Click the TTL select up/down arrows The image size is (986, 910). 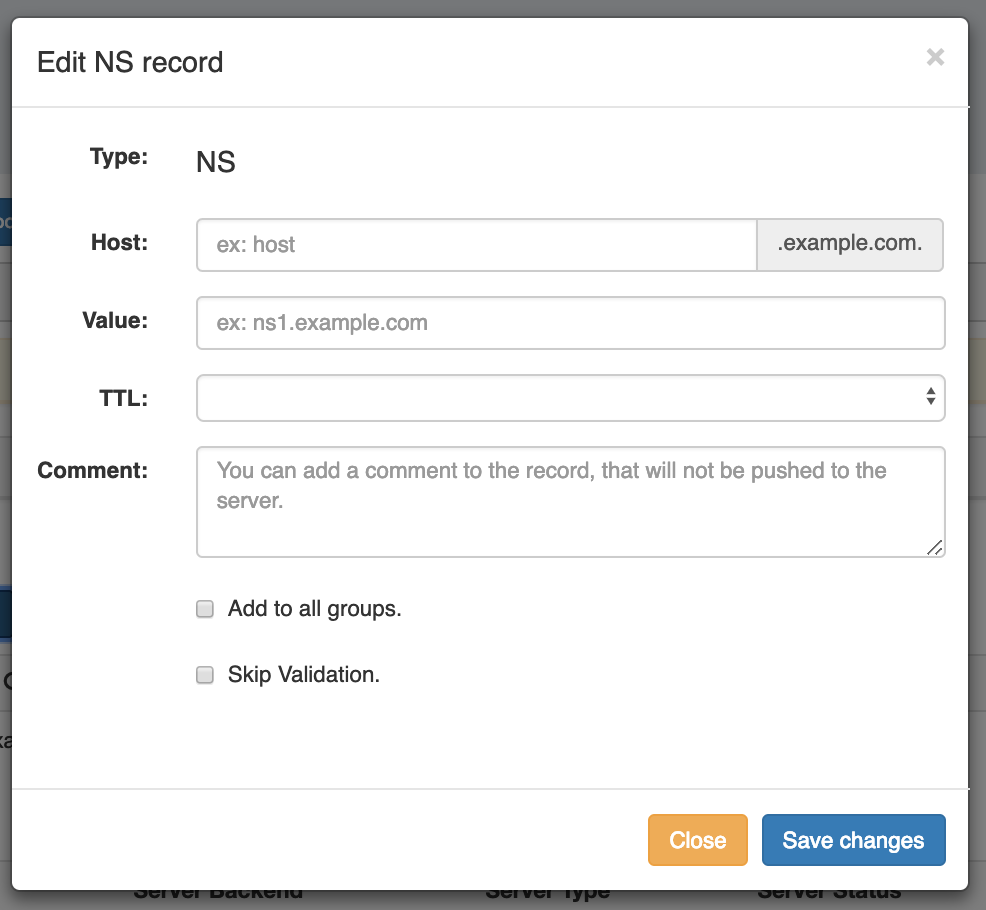coord(930,397)
